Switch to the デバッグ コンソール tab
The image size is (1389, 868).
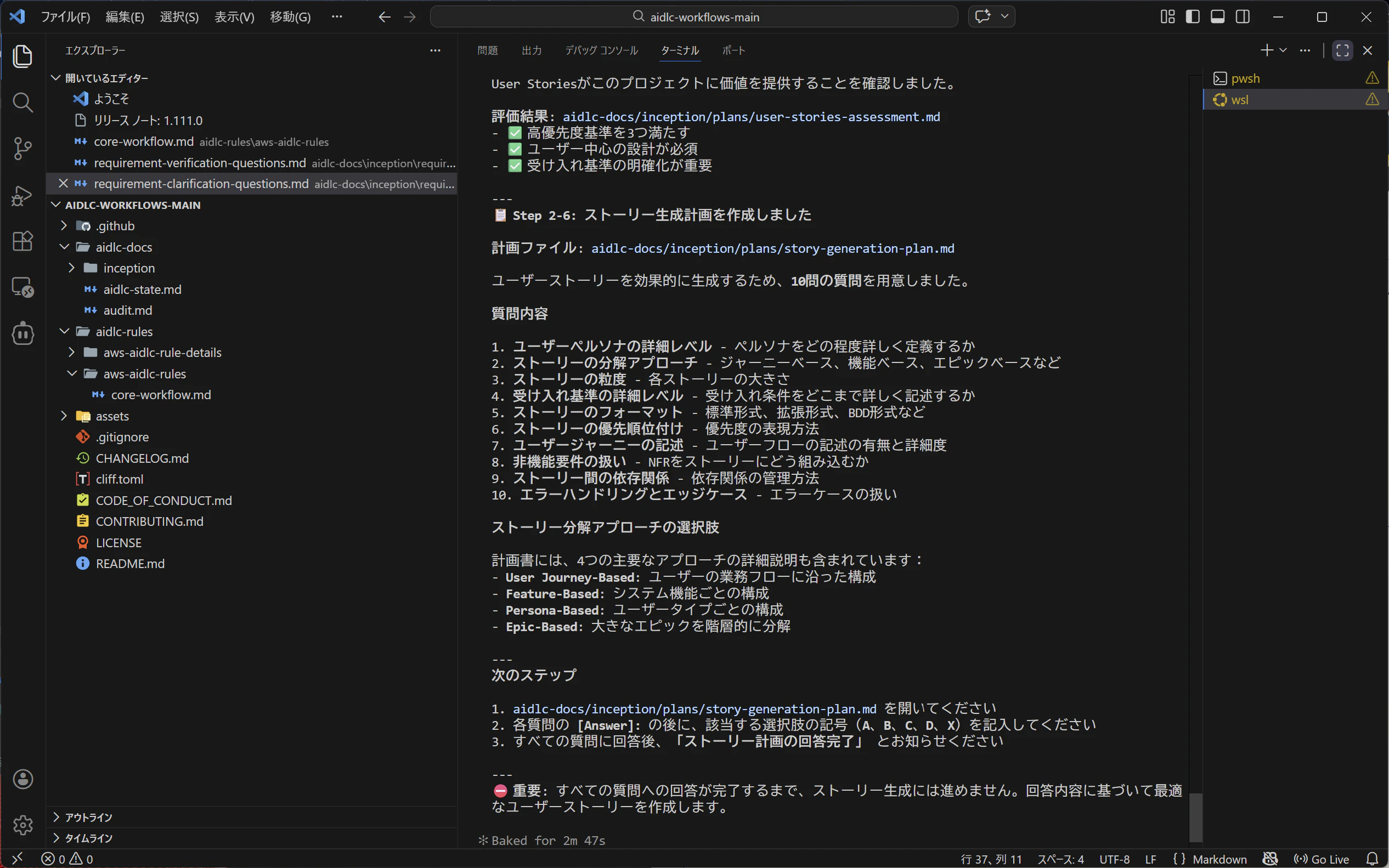click(601, 50)
